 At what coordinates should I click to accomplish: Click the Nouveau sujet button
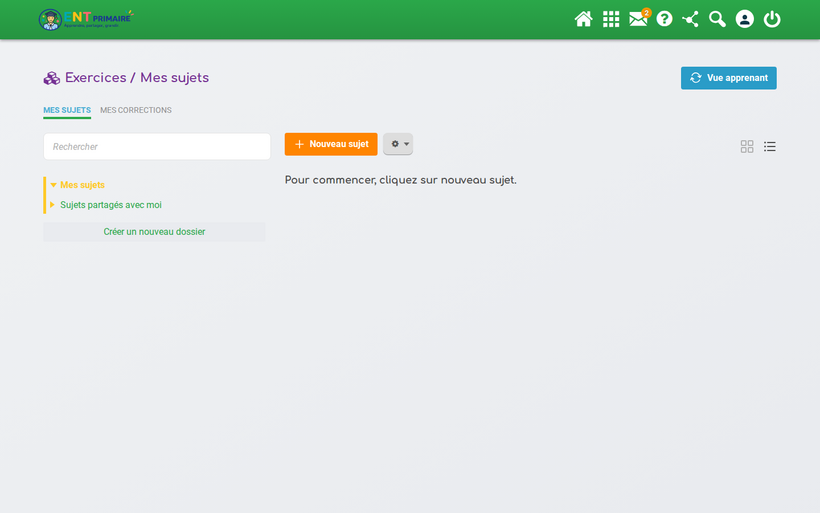coord(331,144)
